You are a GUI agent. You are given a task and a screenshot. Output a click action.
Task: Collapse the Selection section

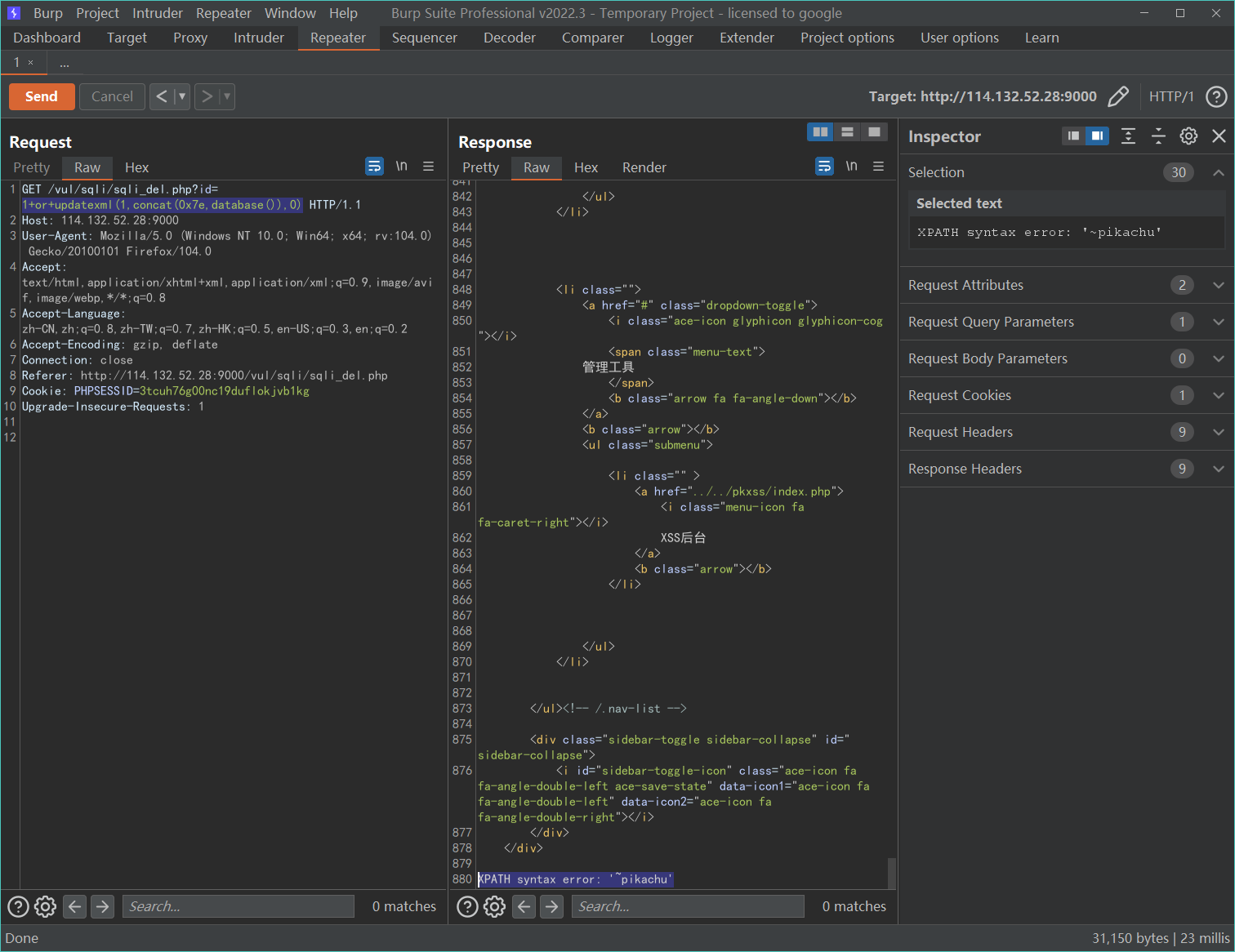pyautogui.click(x=1218, y=172)
